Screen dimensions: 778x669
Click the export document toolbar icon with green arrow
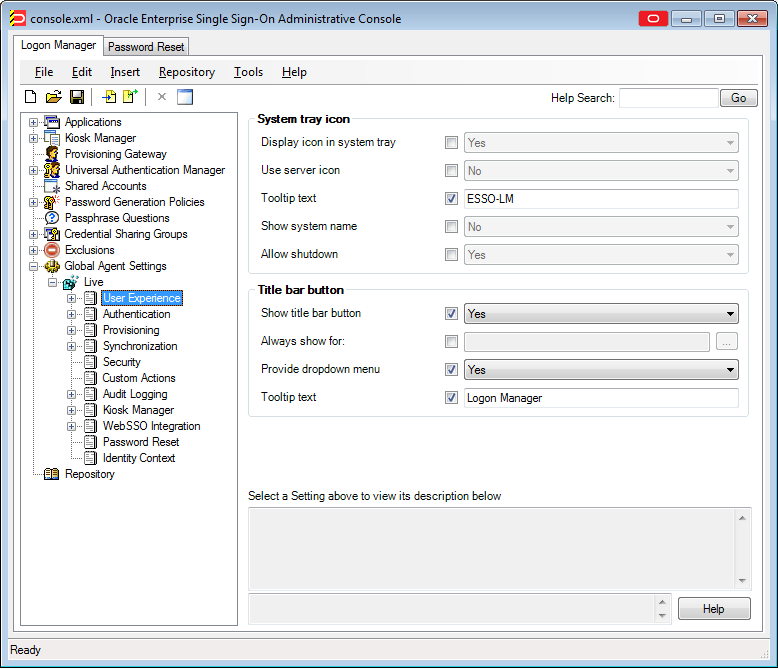point(130,97)
